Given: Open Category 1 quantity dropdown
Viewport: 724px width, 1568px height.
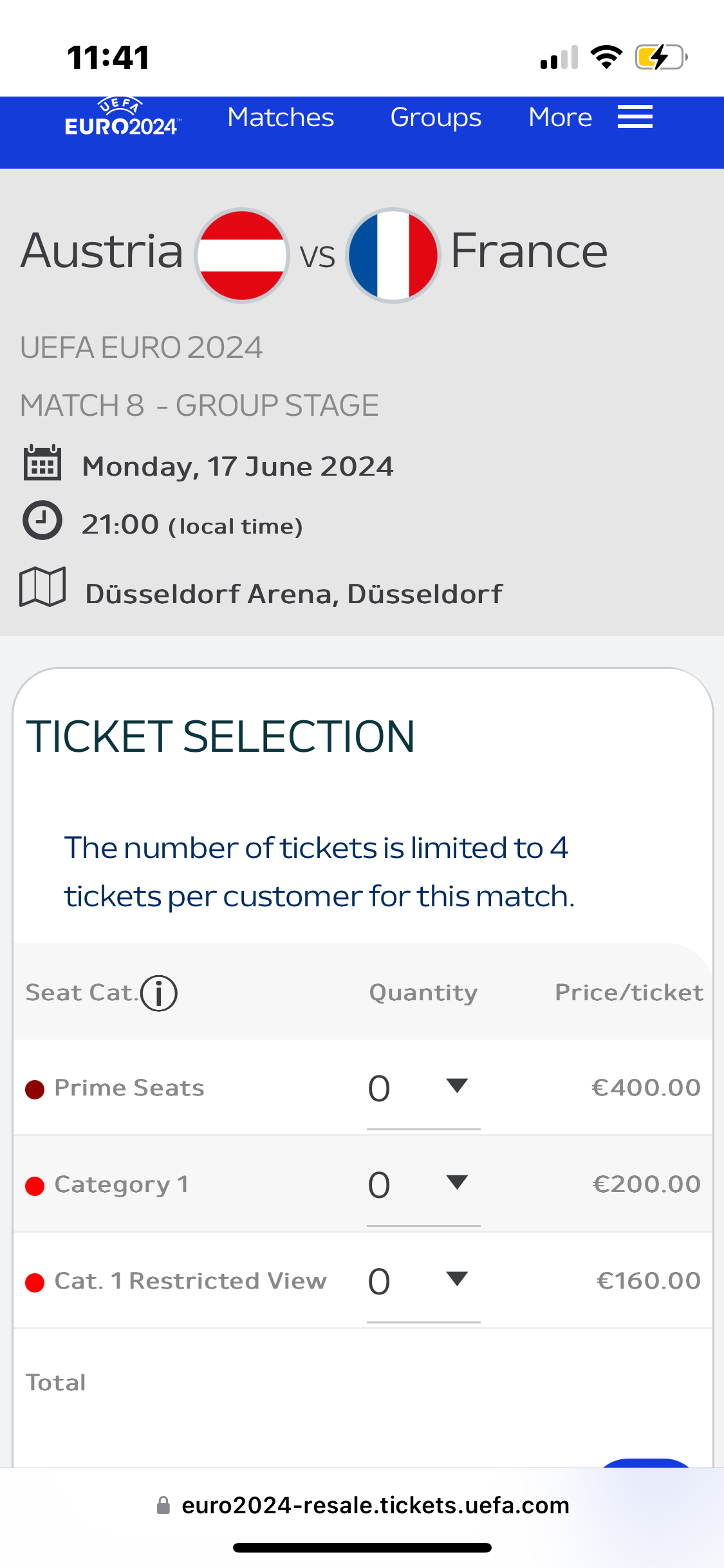Looking at the screenshot, I should pyautogui.click(x=423, y=1184).
